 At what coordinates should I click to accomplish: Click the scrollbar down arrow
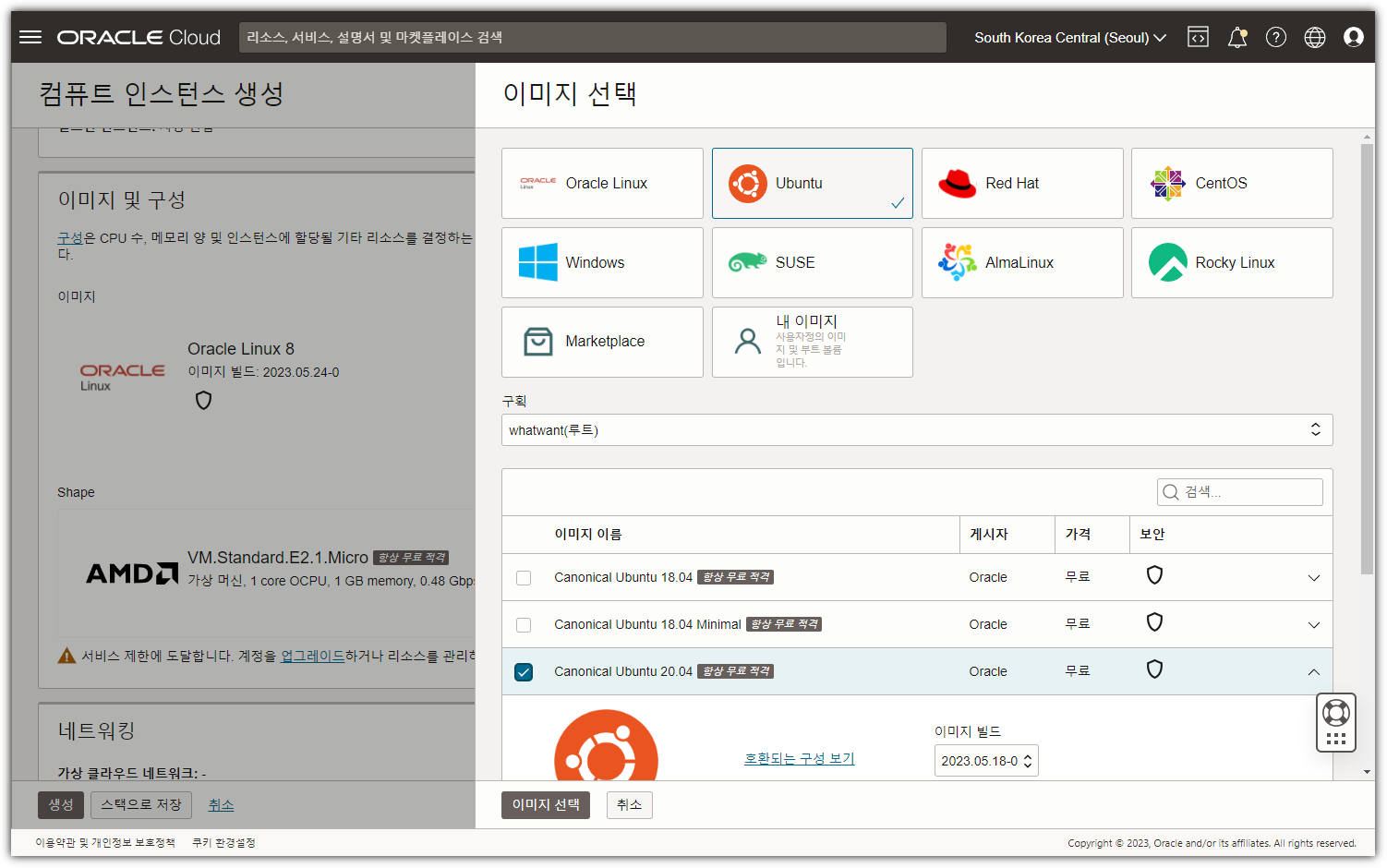1368,772
